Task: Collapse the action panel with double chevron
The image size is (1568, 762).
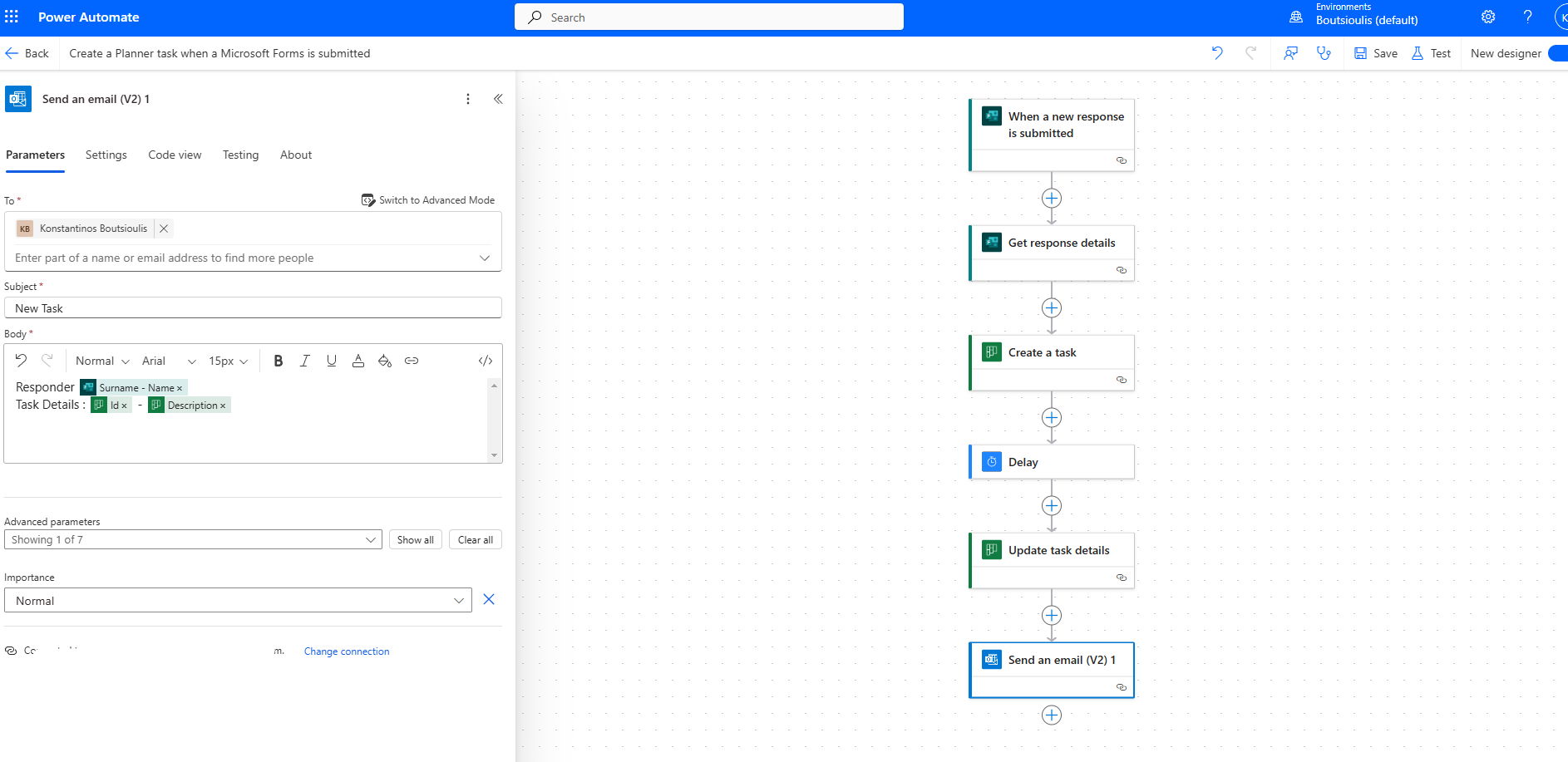Action: click(498, 99)
